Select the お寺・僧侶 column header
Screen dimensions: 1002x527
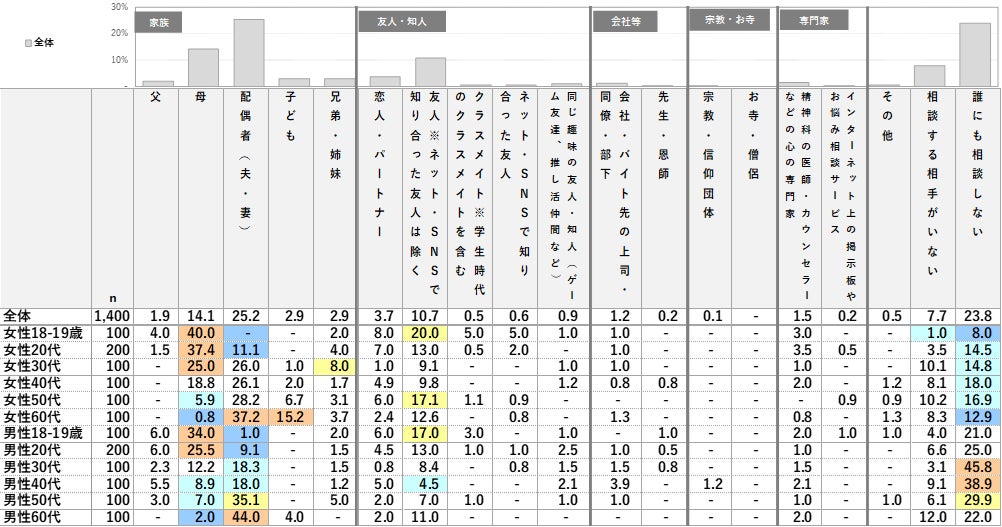(753, 198)
